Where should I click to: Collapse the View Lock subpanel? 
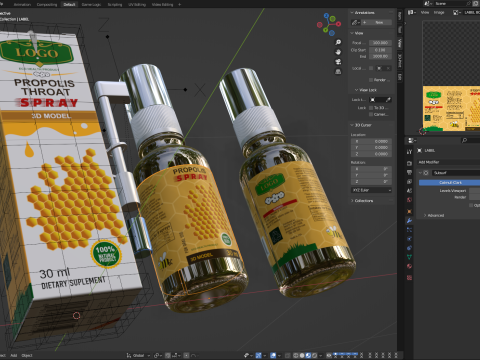(356, 90)
